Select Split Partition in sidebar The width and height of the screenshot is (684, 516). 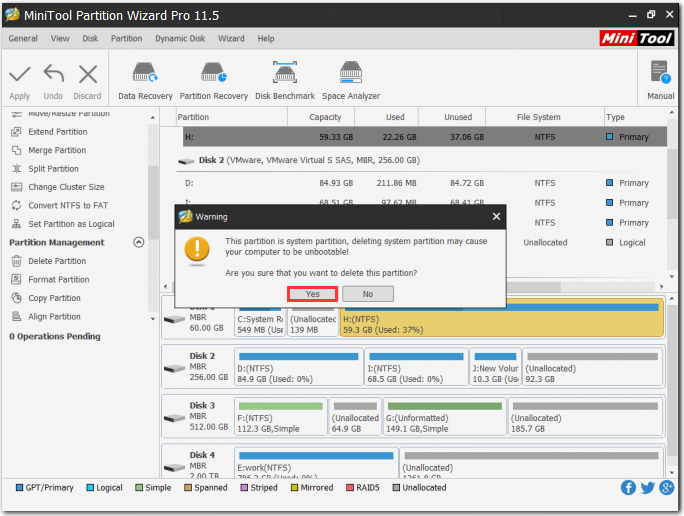[53, 169]
